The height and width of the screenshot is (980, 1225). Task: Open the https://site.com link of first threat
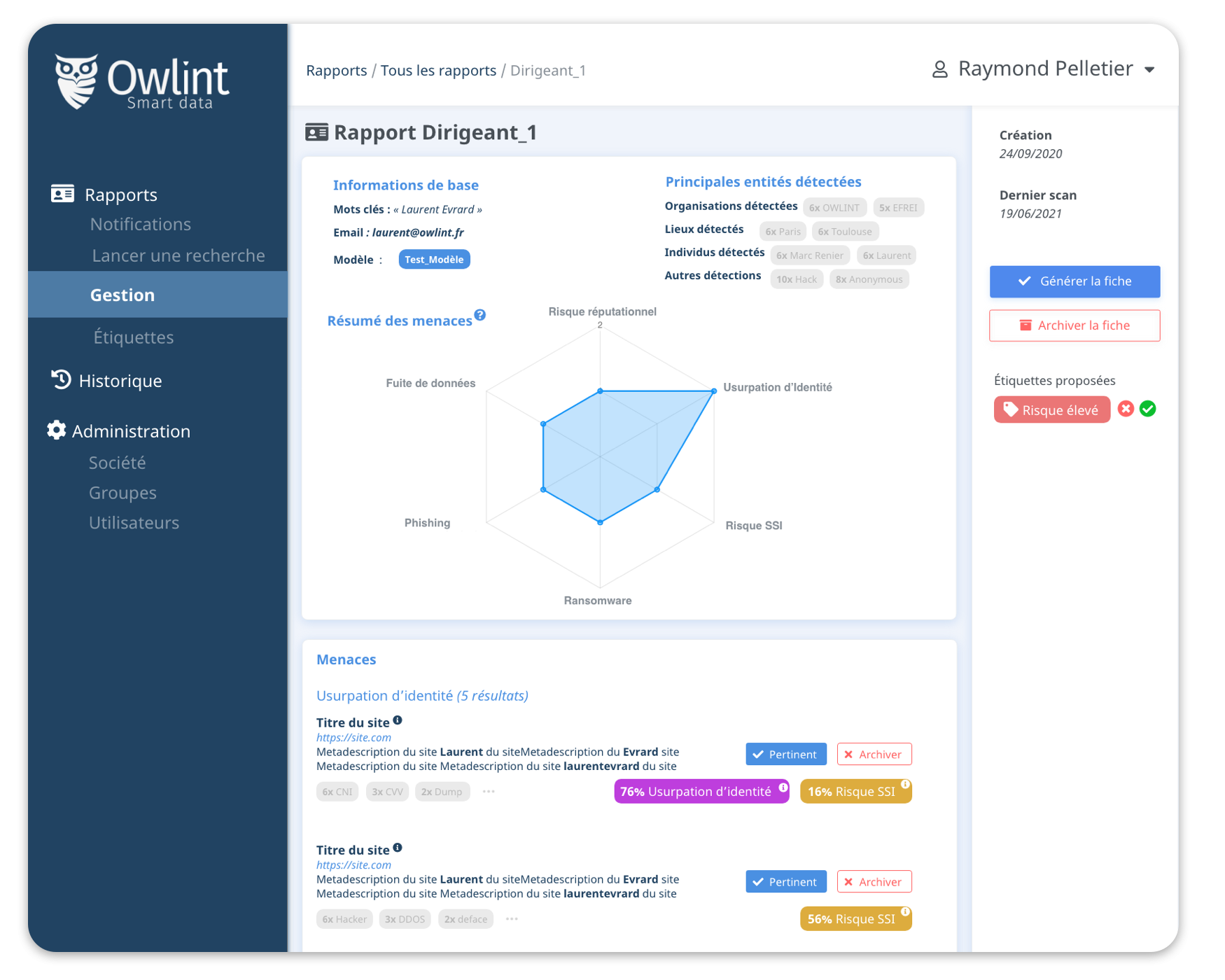[x=353, y=737]
